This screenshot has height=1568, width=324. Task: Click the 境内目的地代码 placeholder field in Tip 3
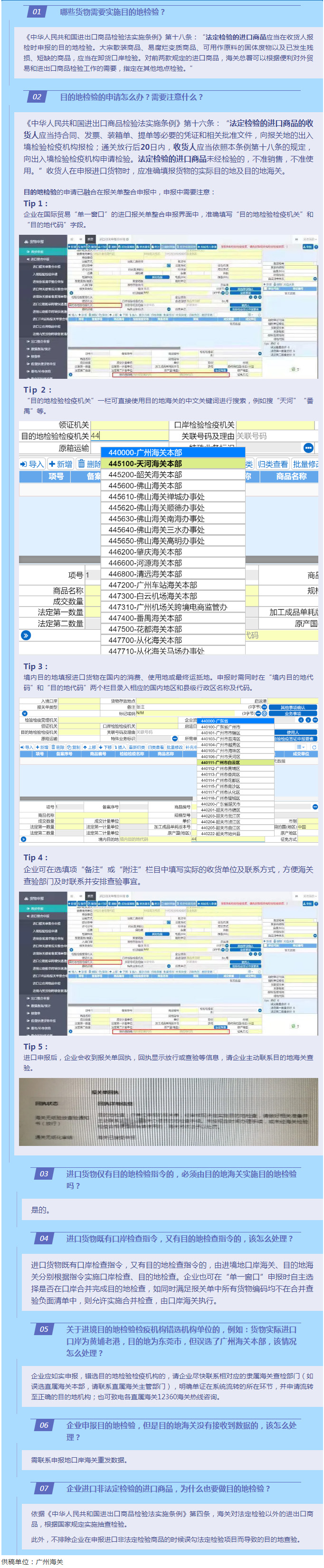154,840
